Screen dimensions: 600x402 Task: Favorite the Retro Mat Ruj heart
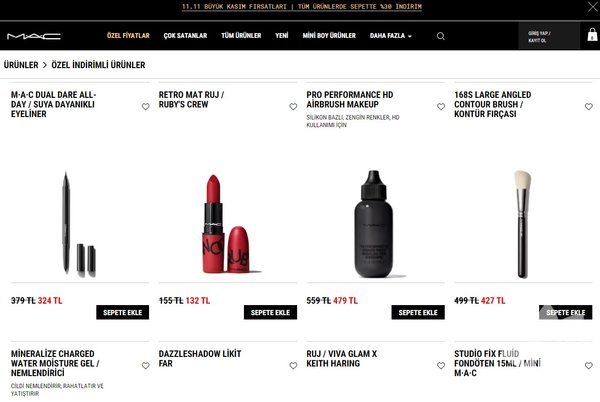[x=293, y=107]
